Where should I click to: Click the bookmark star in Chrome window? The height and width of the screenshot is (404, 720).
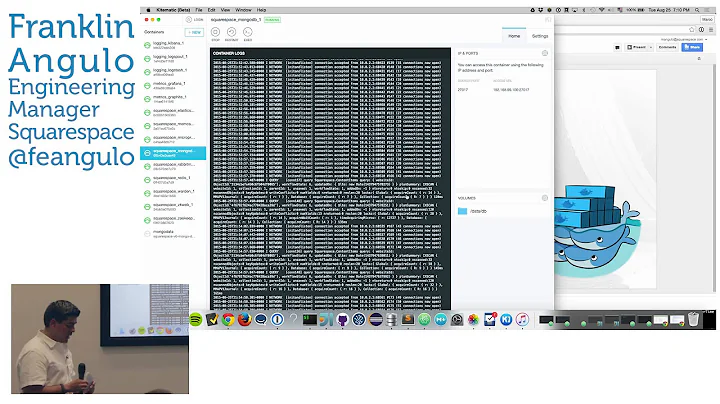point(692,29)
